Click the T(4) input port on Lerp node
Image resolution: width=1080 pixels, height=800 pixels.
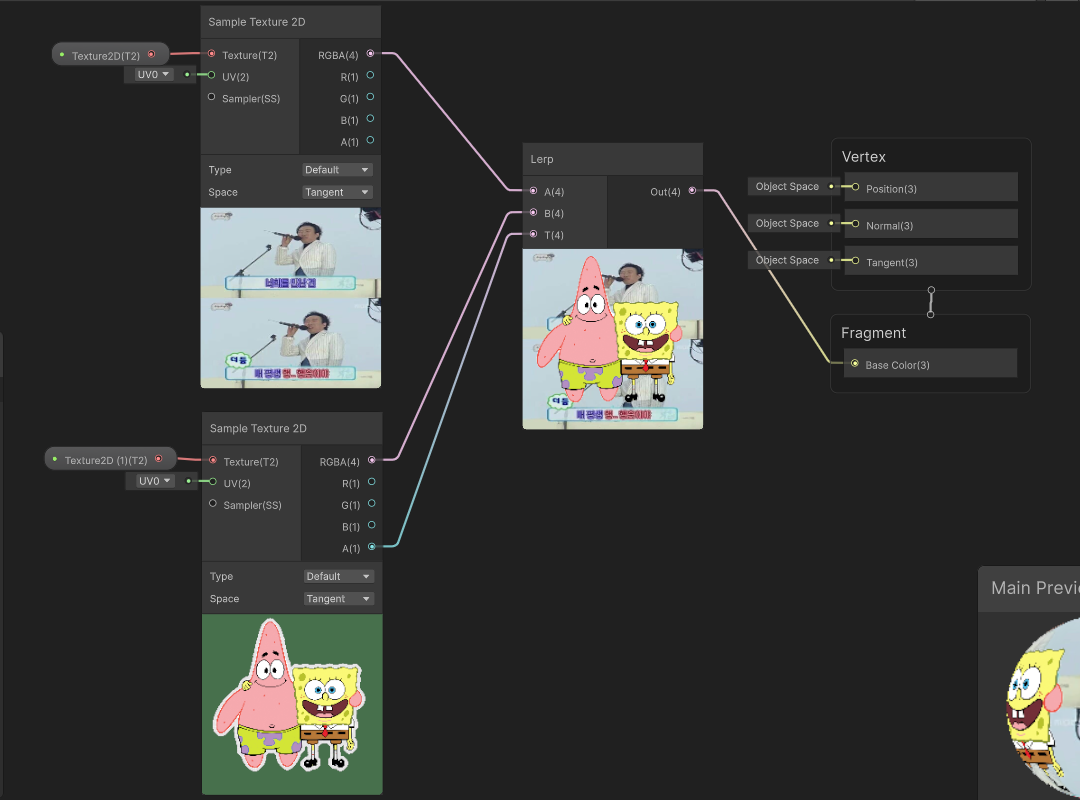coord(533,234)
